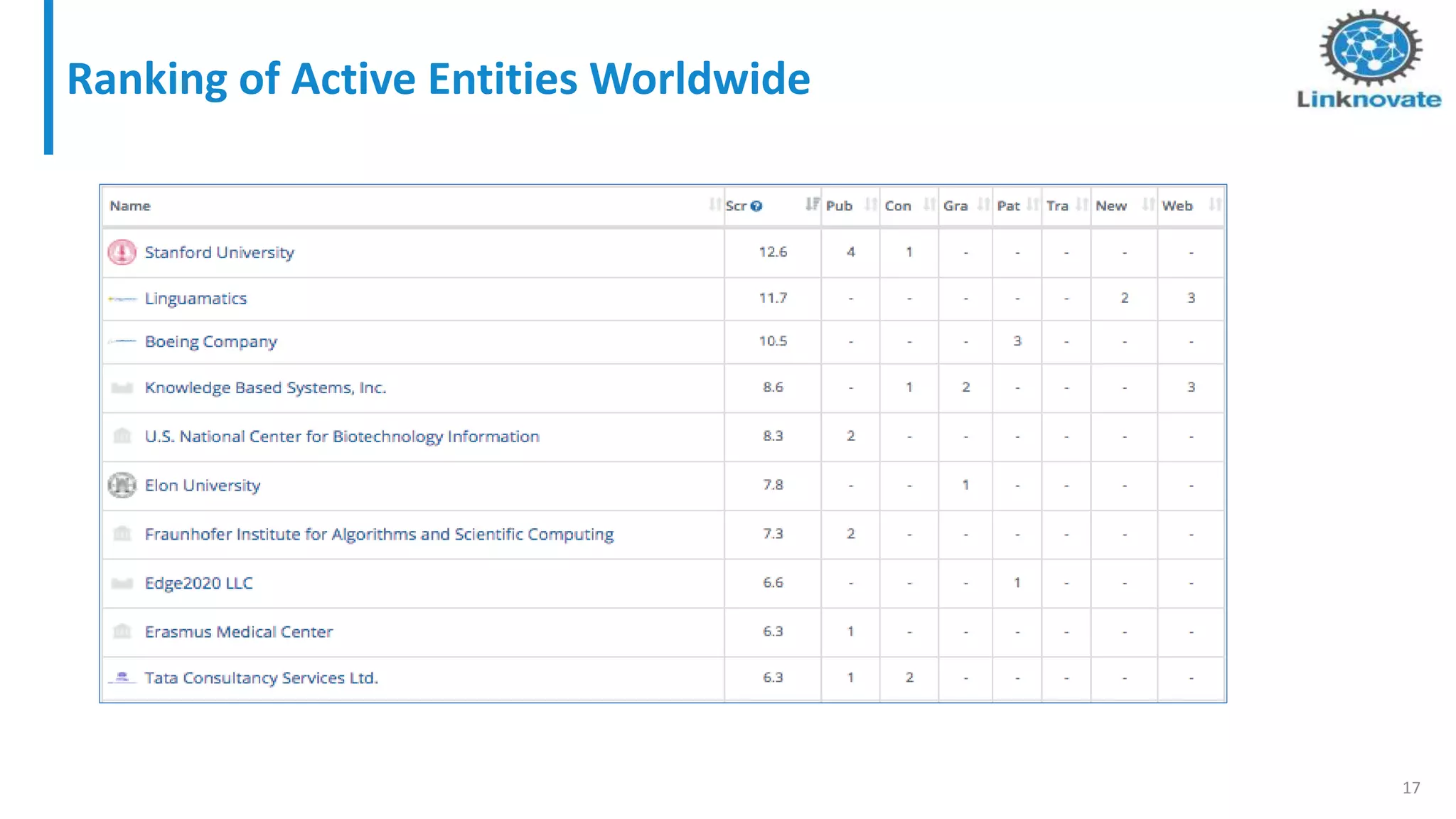
Task: Click the Edge2020 LLC factory icon
Action: coord(122,583)
